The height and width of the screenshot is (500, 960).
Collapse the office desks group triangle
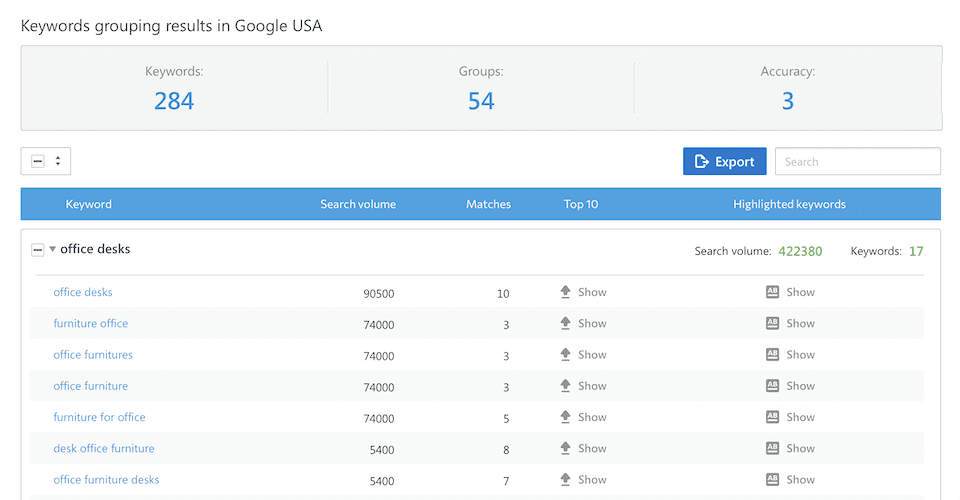52,250
